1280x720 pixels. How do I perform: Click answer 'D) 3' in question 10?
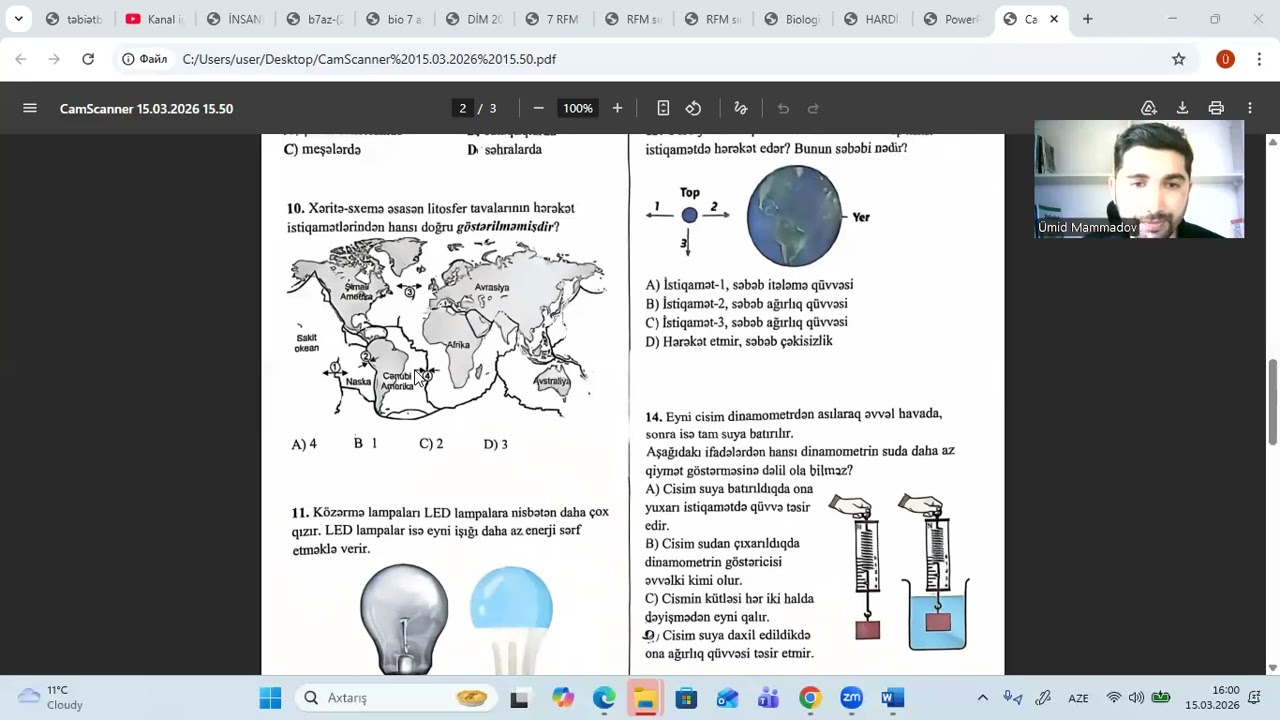click(x=495, y=444)
